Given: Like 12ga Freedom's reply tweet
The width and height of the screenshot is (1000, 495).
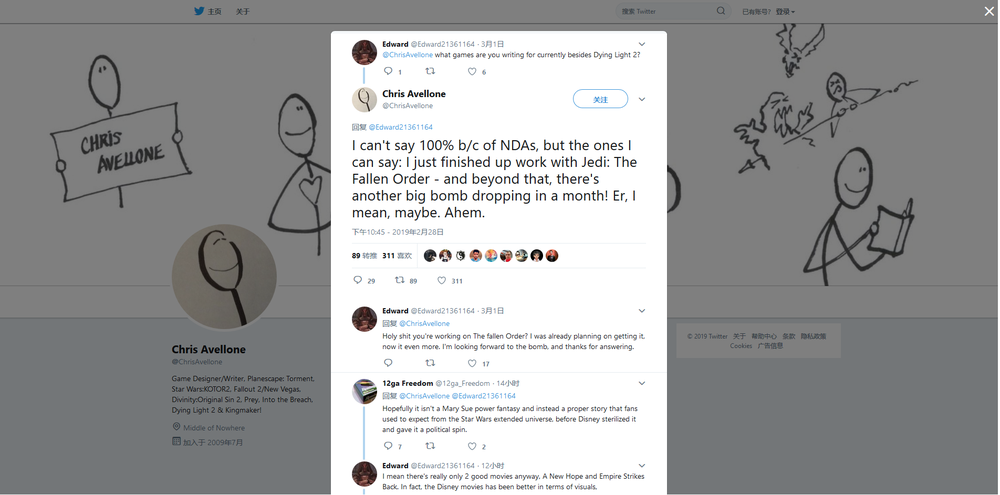Looking at the screenshot, I should [473, 446].
